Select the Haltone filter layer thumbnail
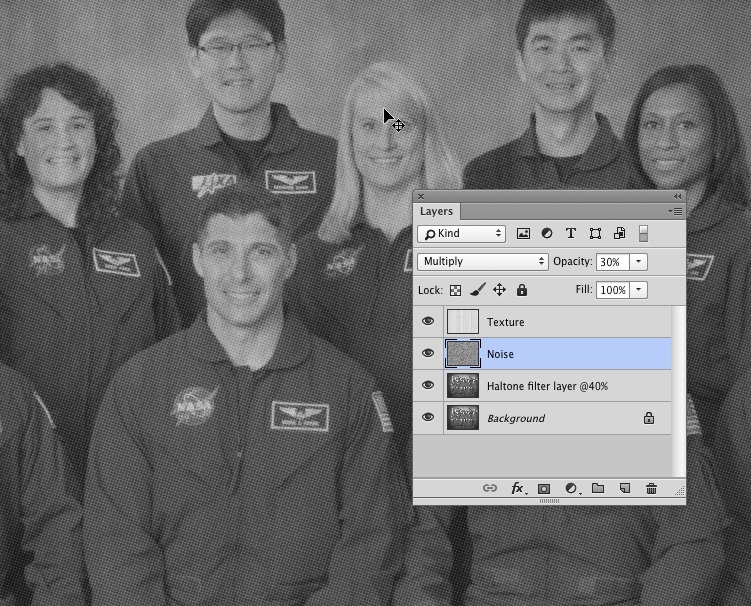This screenshot has height=606, width=751. 463,386
